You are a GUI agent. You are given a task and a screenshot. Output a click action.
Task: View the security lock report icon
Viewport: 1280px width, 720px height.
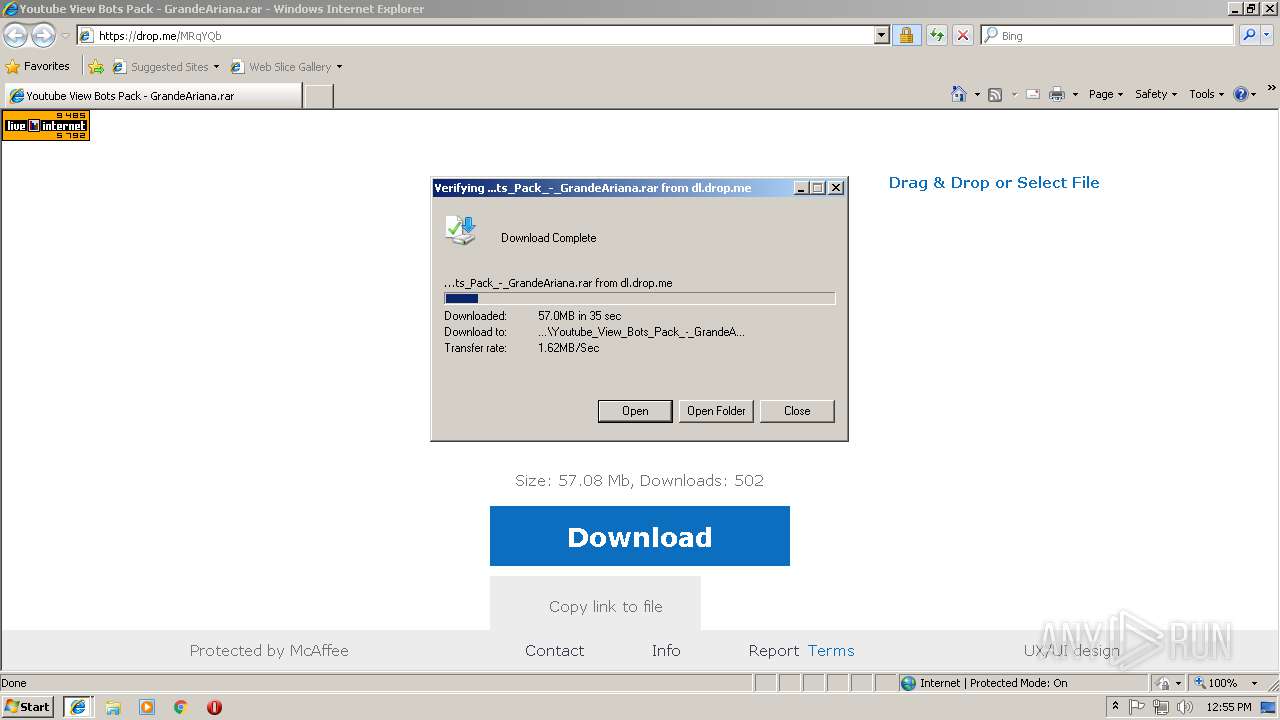(x=906, y=36)
